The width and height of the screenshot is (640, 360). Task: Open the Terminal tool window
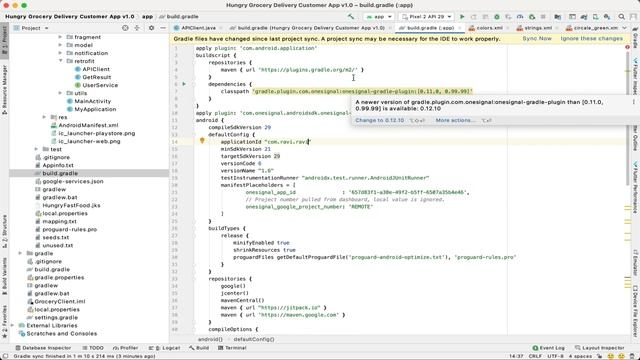click(232, 348)
